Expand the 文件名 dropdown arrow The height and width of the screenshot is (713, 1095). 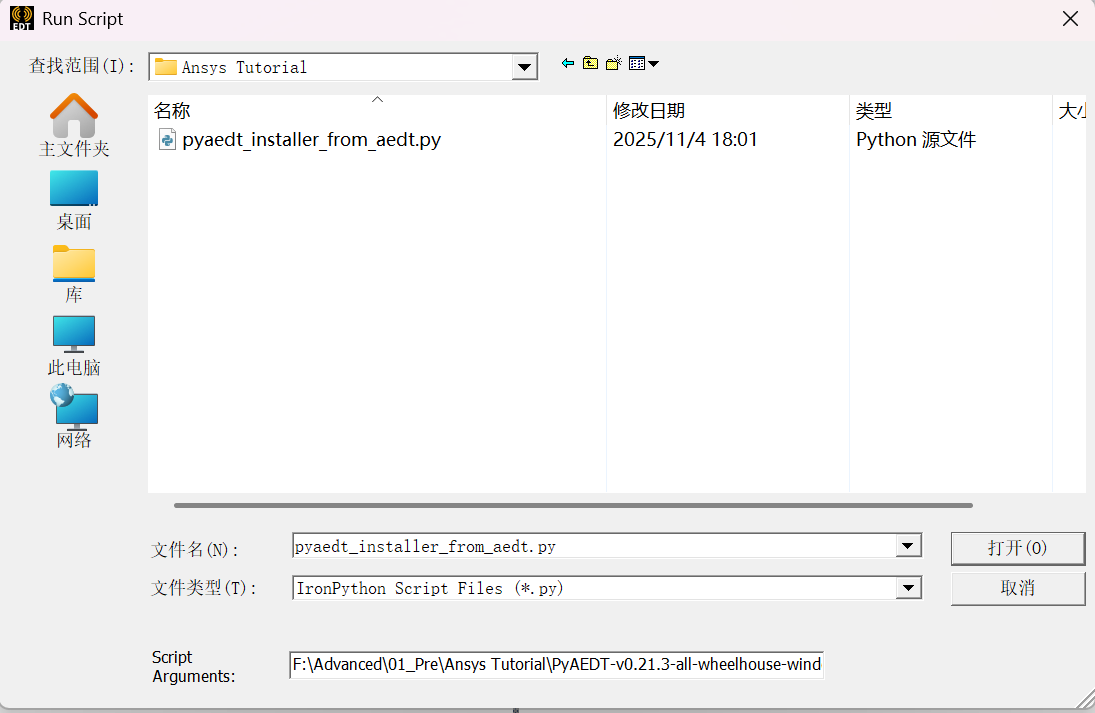[x=908, y=546]
